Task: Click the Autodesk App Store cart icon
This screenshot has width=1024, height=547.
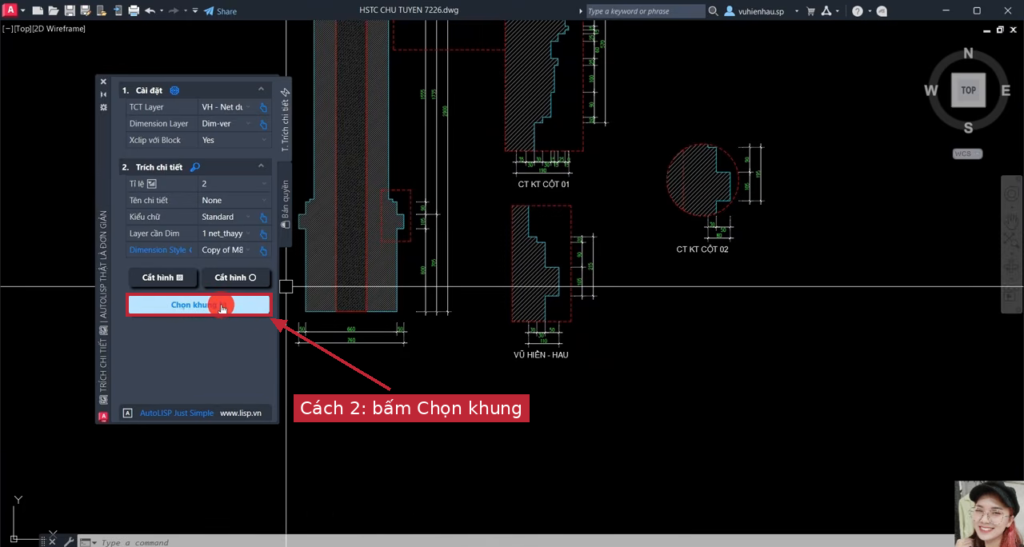Action: coord(810,11)
